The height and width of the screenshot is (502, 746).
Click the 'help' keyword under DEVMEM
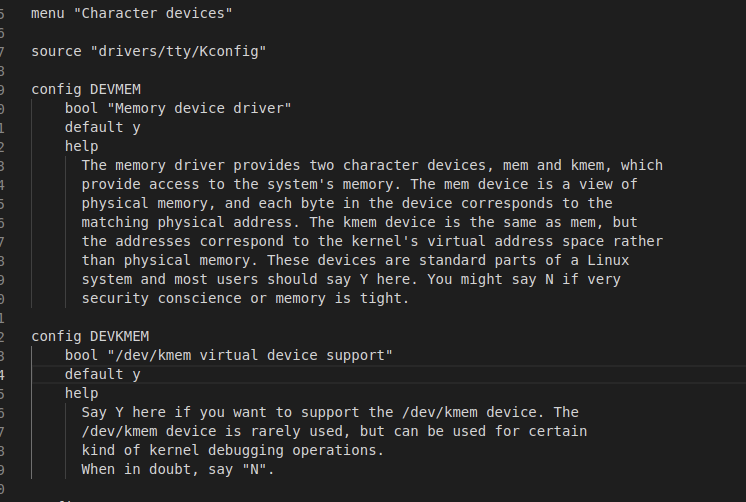[x=82, y=147]
